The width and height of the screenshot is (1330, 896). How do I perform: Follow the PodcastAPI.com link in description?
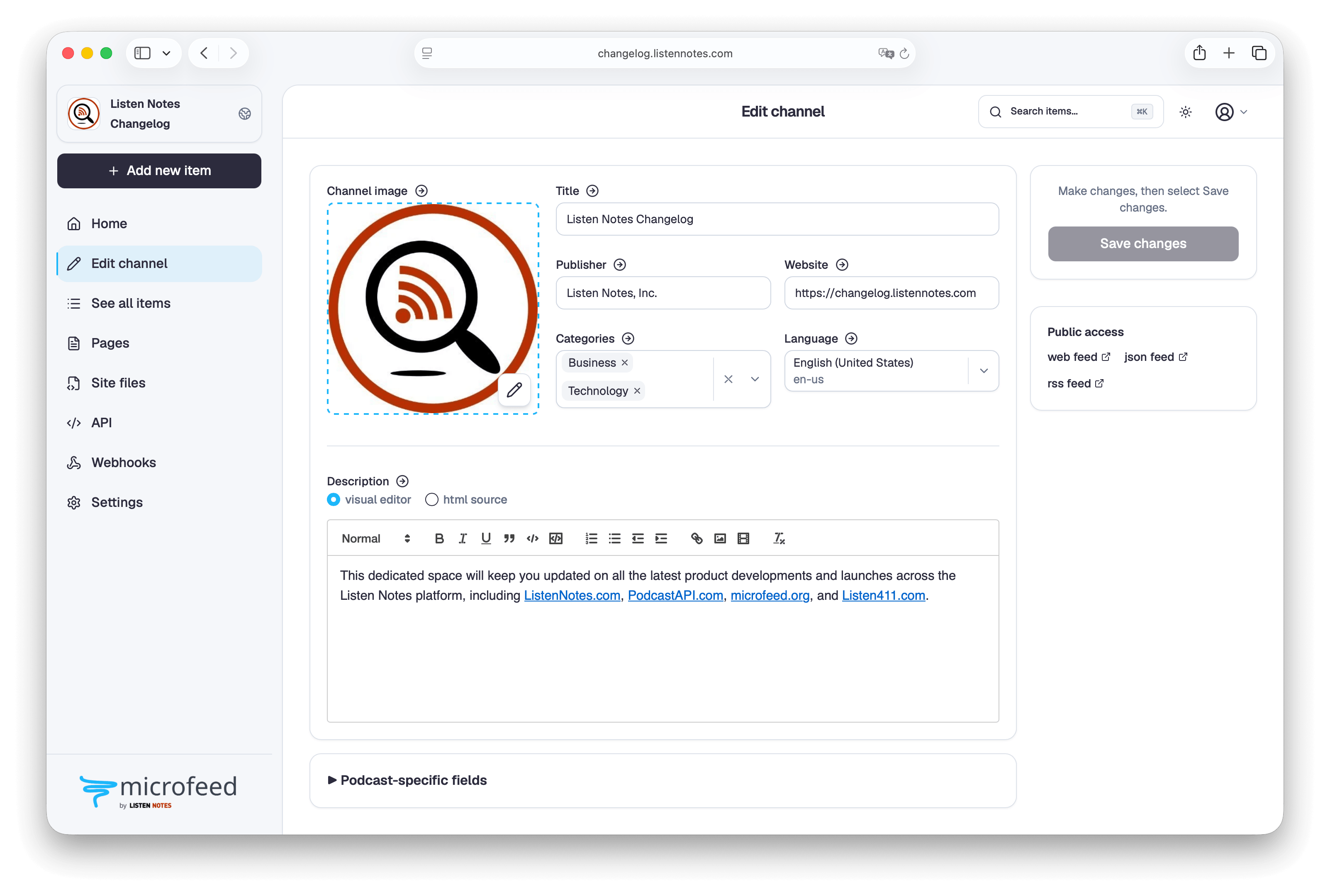tap(675, 595)
